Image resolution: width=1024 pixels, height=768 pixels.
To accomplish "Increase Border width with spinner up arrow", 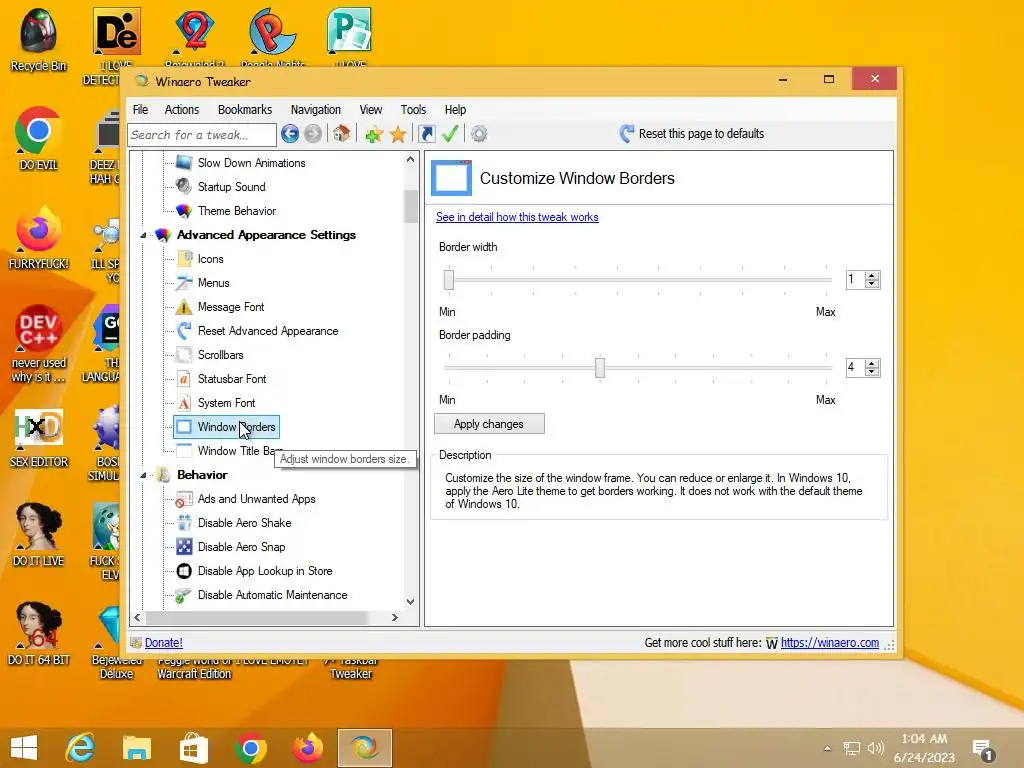I will (x=872, y=276).
